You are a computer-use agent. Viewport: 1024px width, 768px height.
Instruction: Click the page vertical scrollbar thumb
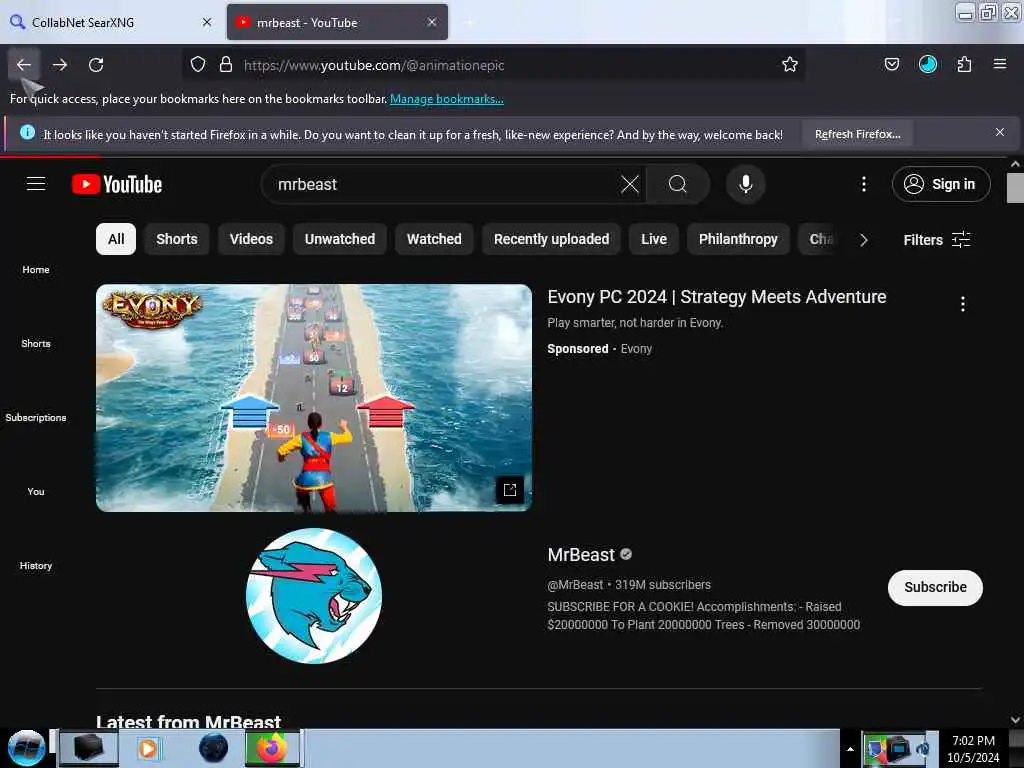pyautogui.click(x=1015, y=188)
